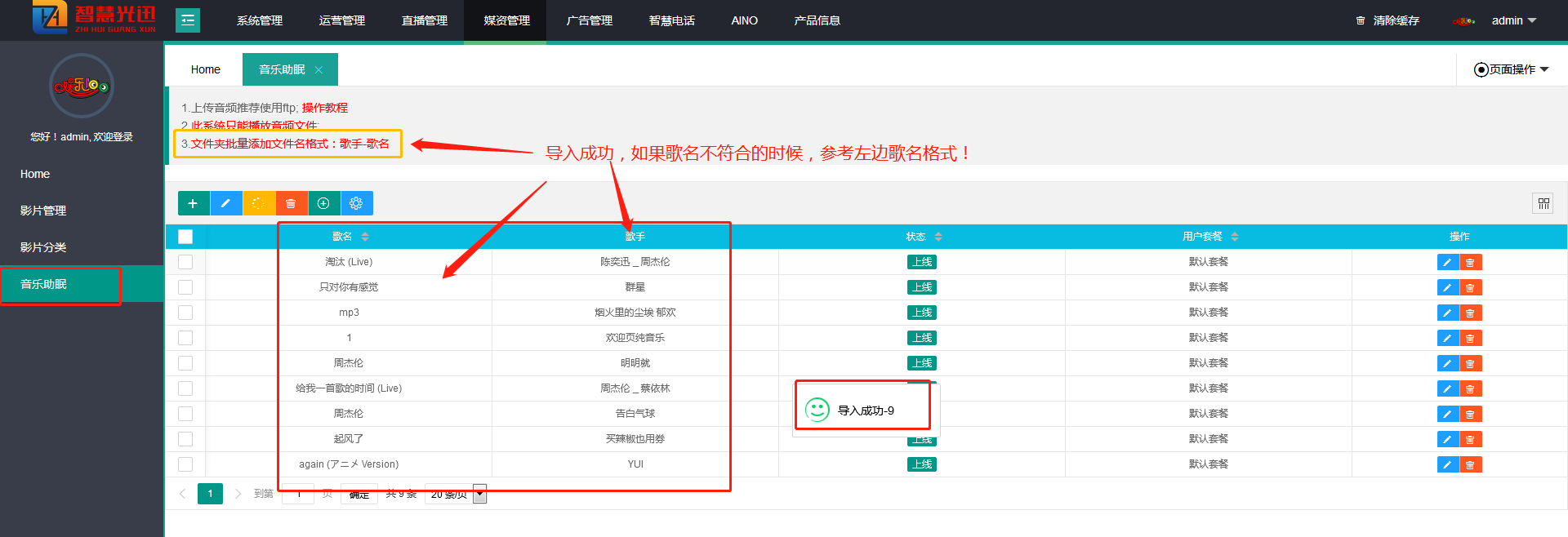The image size is (1568, 537).
Task: Click the orange trash delete toolbar button
Action: click(x=291, y=203)
